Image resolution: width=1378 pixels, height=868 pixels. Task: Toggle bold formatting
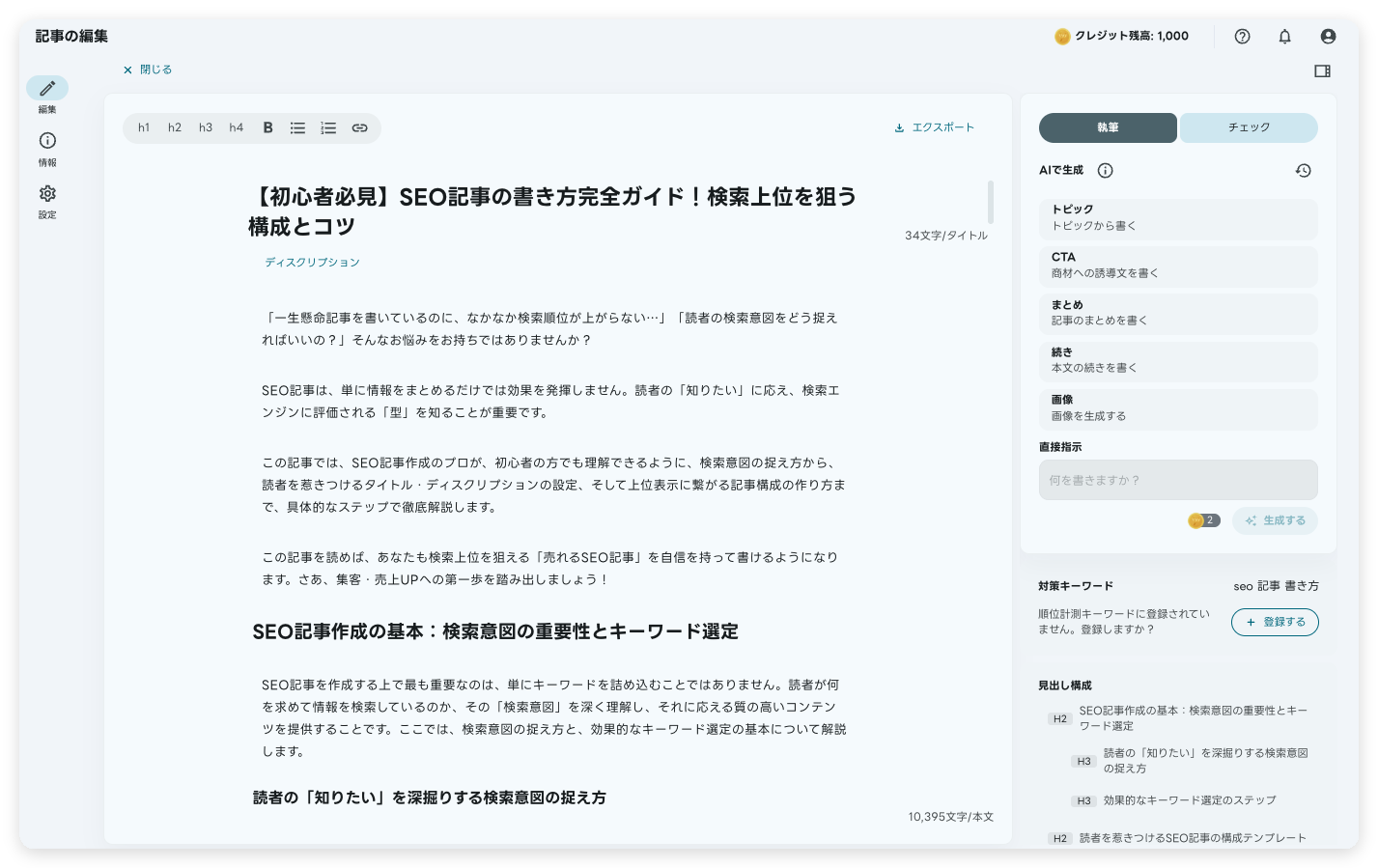tap(267, 127)
